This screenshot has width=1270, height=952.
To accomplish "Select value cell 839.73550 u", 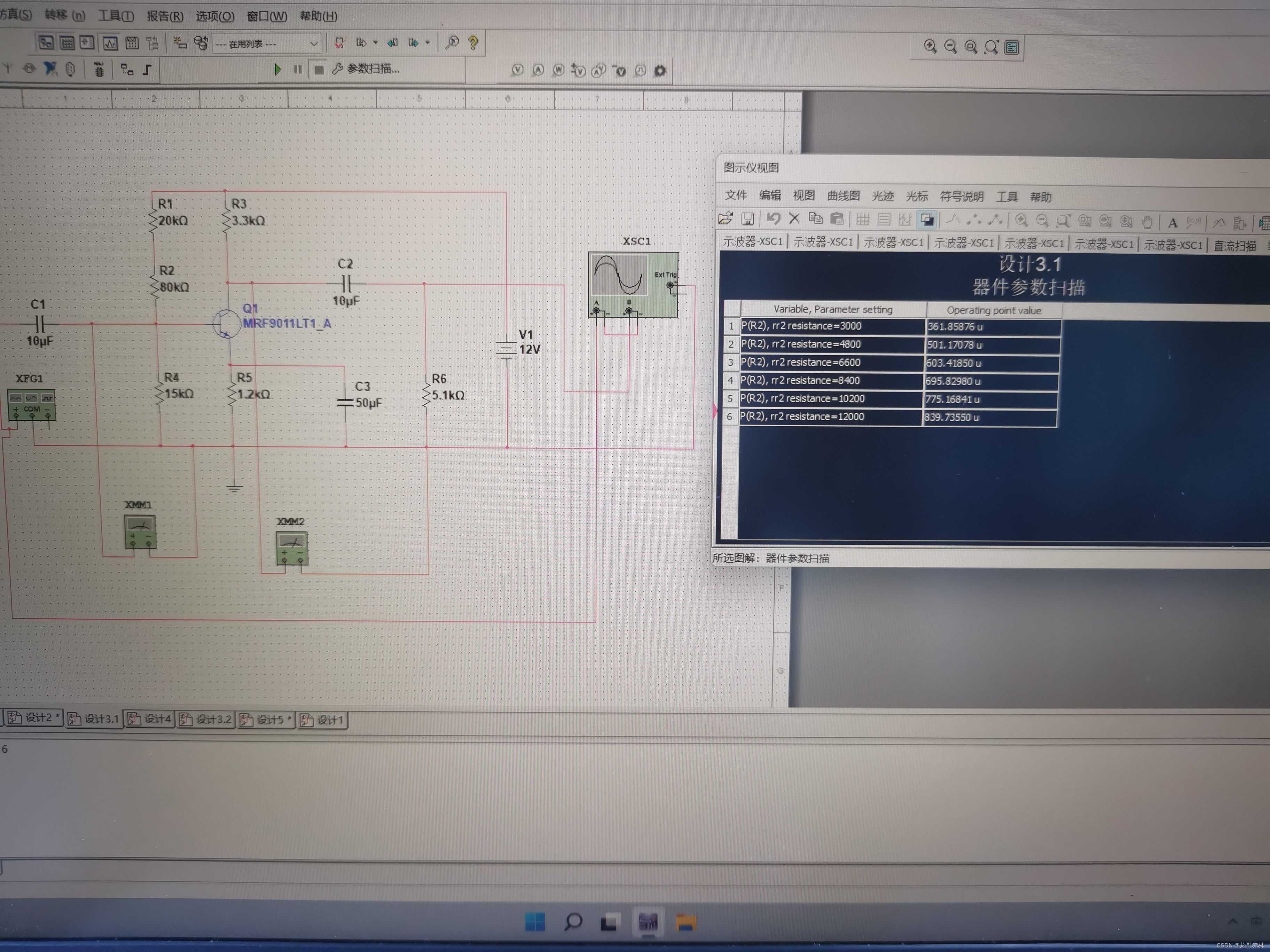I will pyautogui.click(x=989, y=417).
